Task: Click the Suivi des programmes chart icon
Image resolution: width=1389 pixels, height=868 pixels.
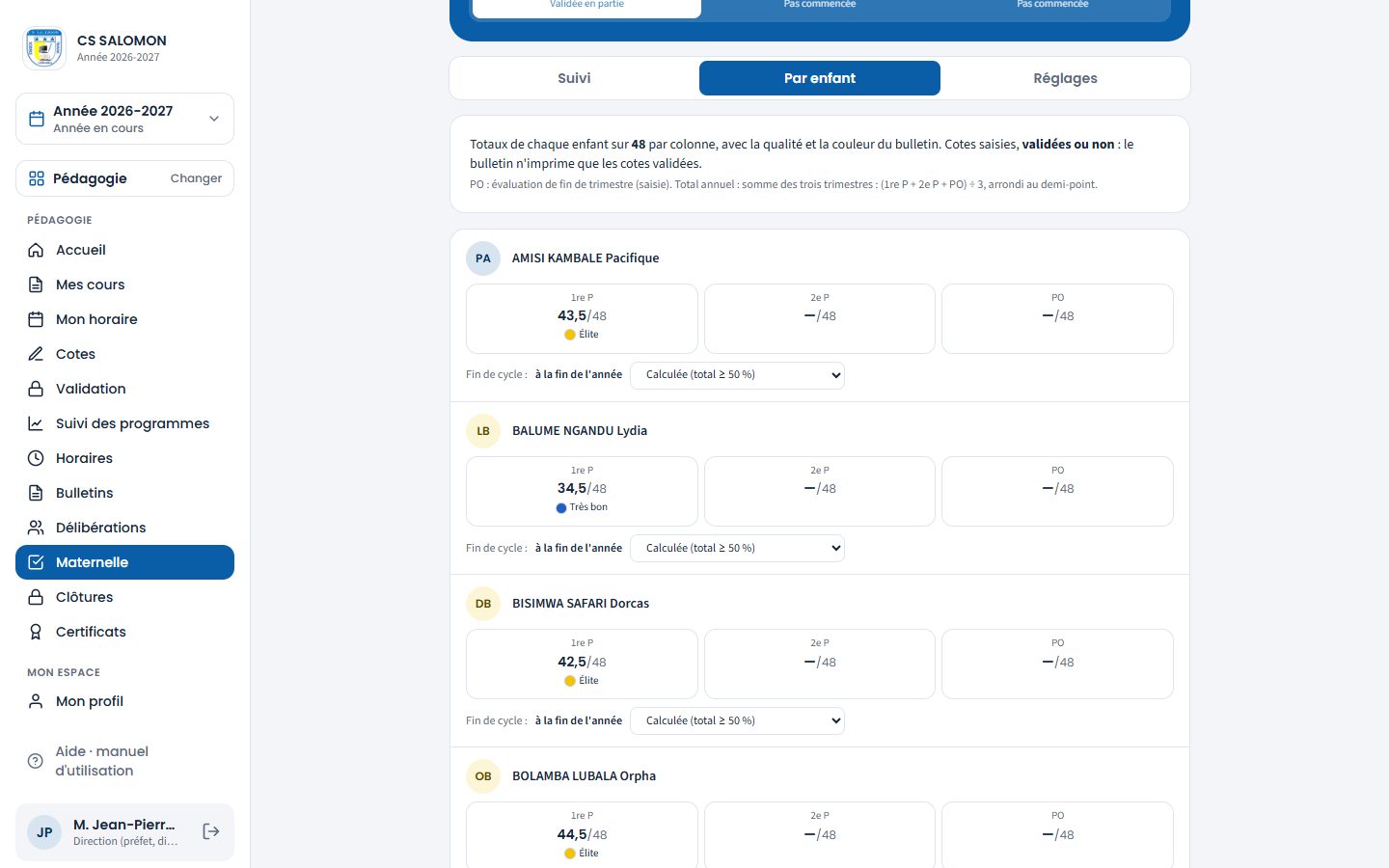Action: click(36, 423)
